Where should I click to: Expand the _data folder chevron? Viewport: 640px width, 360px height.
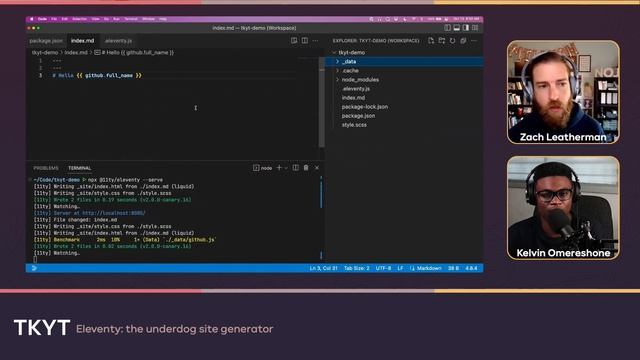338,62
